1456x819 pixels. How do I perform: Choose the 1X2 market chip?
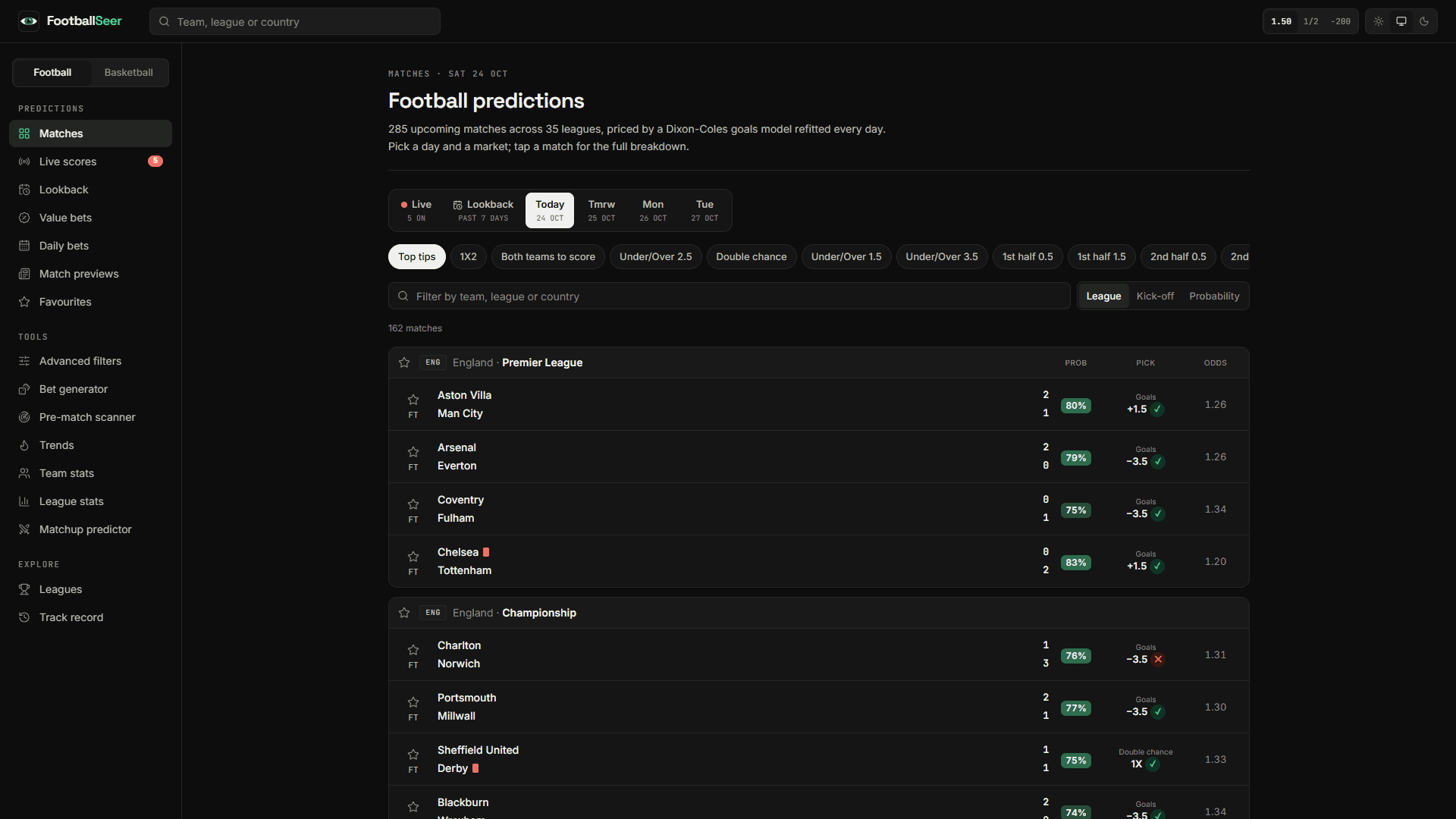click(x=469, y=257)
